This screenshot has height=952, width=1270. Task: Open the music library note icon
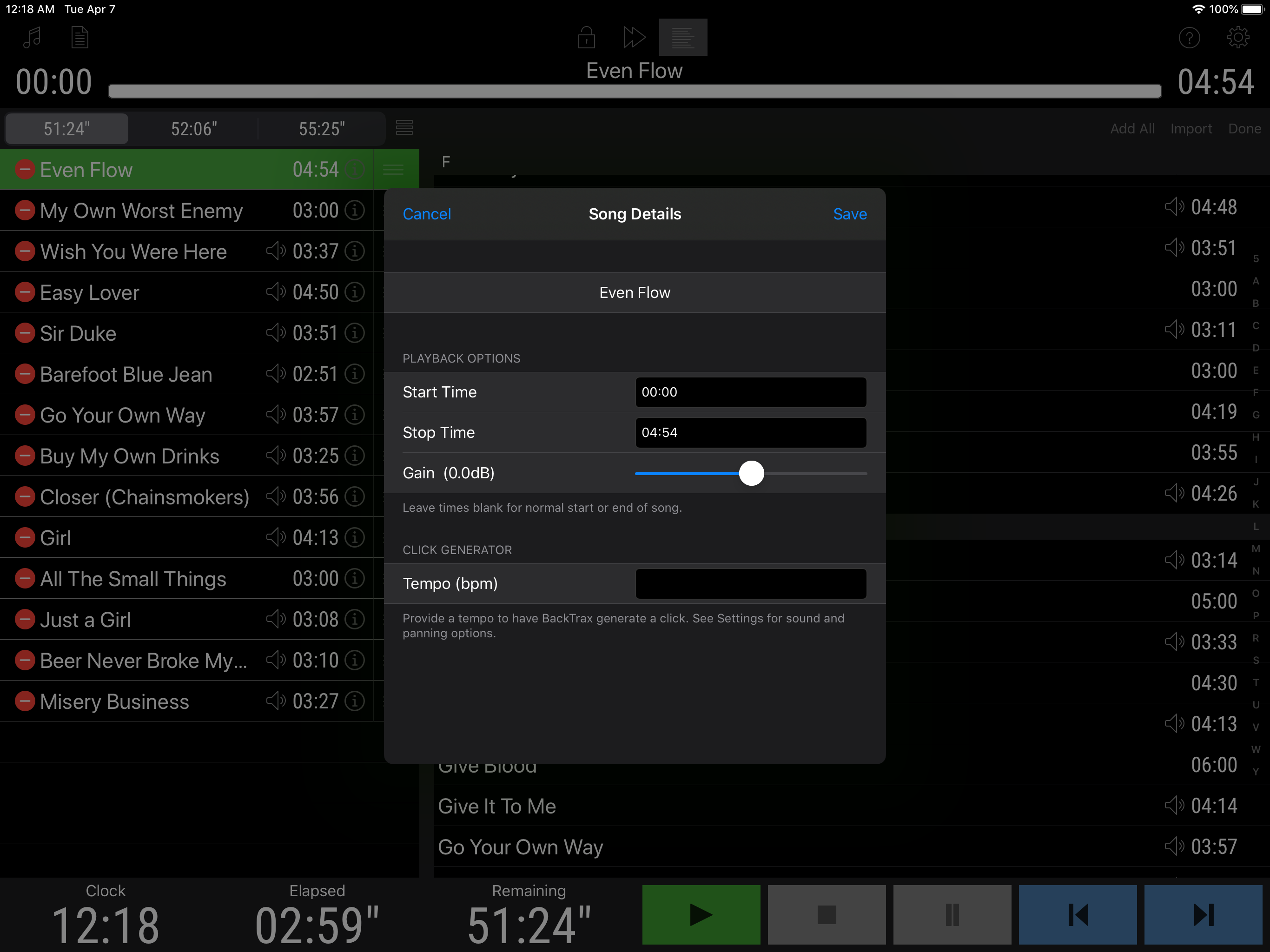(32, 38)
